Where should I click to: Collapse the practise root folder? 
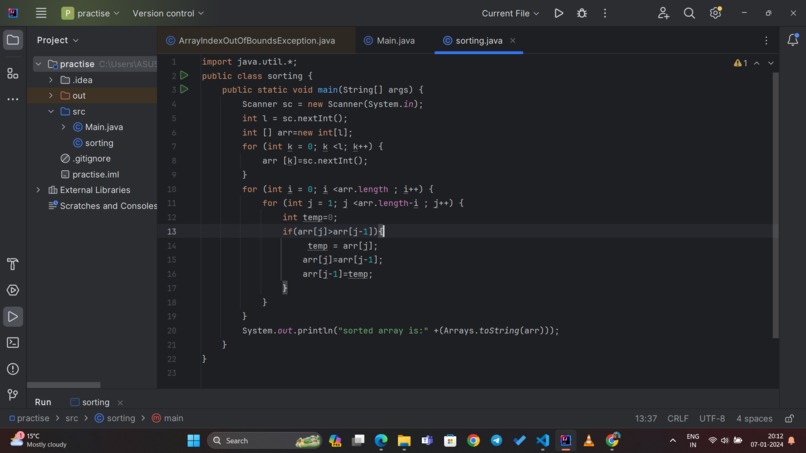pos(38,64)
